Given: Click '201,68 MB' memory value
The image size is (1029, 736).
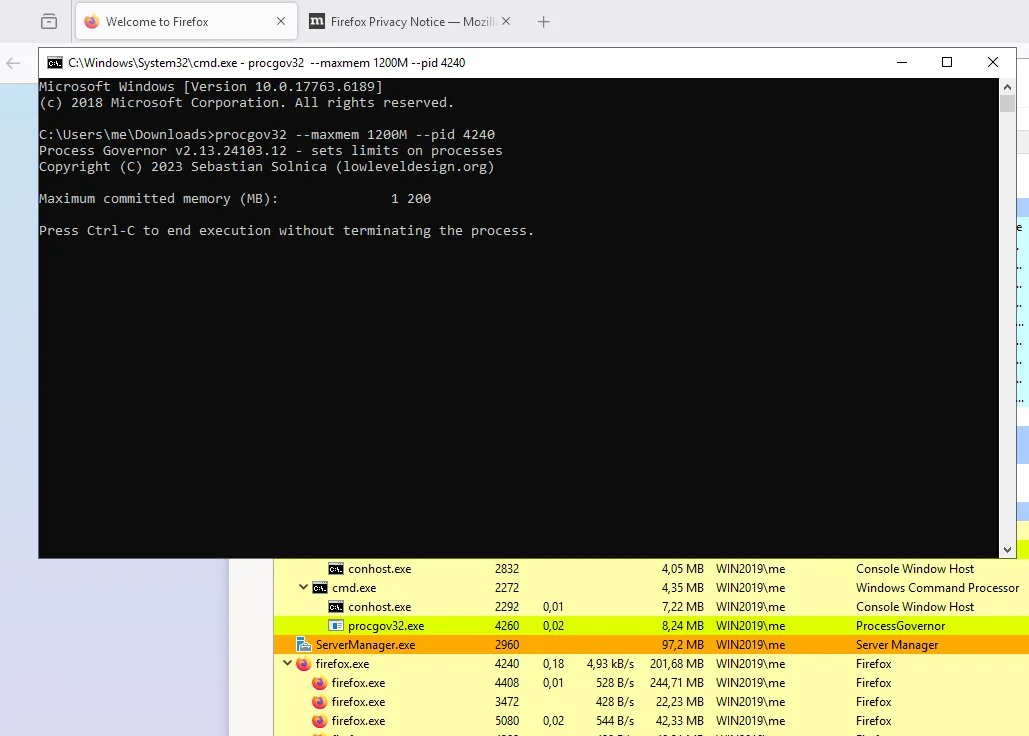Looking at the screenshot, I should [677, 664].
